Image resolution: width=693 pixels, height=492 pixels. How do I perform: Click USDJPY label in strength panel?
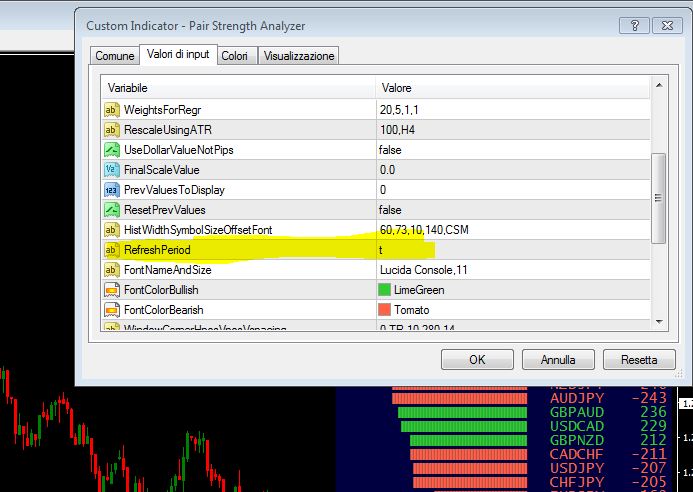pos(577,468)
